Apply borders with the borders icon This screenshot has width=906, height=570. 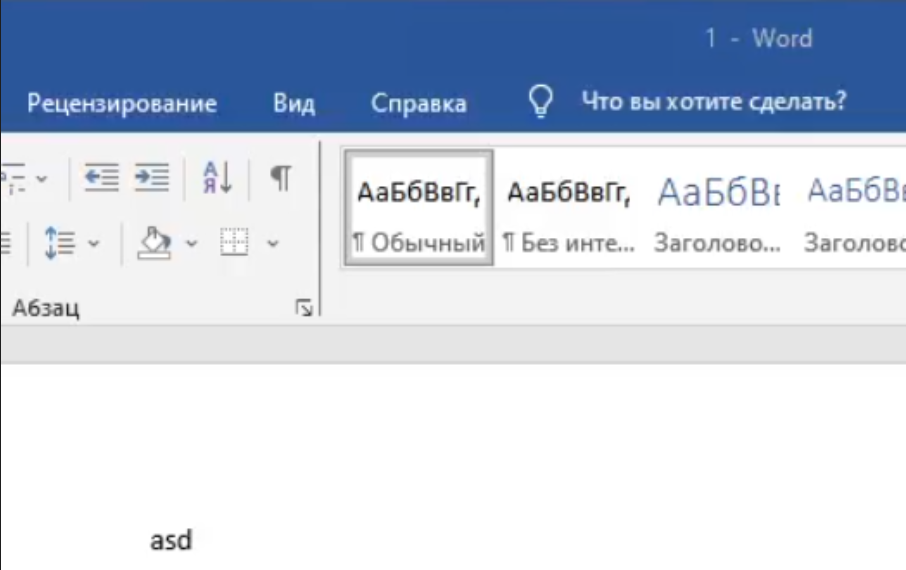(234, 242)
